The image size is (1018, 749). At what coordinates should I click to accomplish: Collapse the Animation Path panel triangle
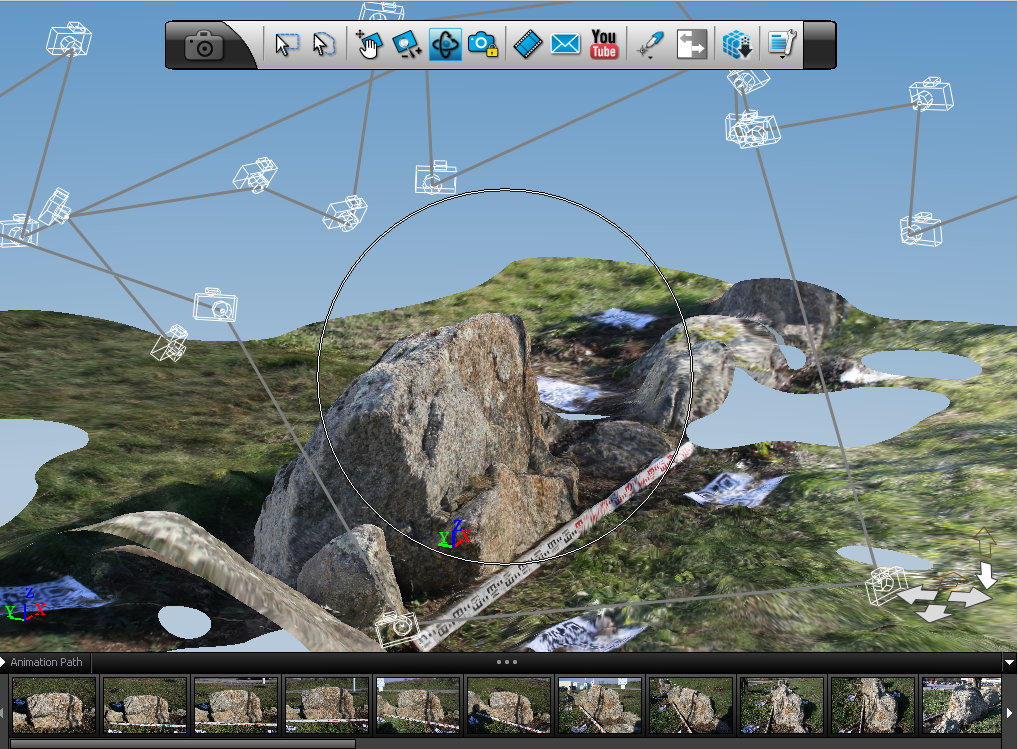pyautogui.click(x=4, y=662)
